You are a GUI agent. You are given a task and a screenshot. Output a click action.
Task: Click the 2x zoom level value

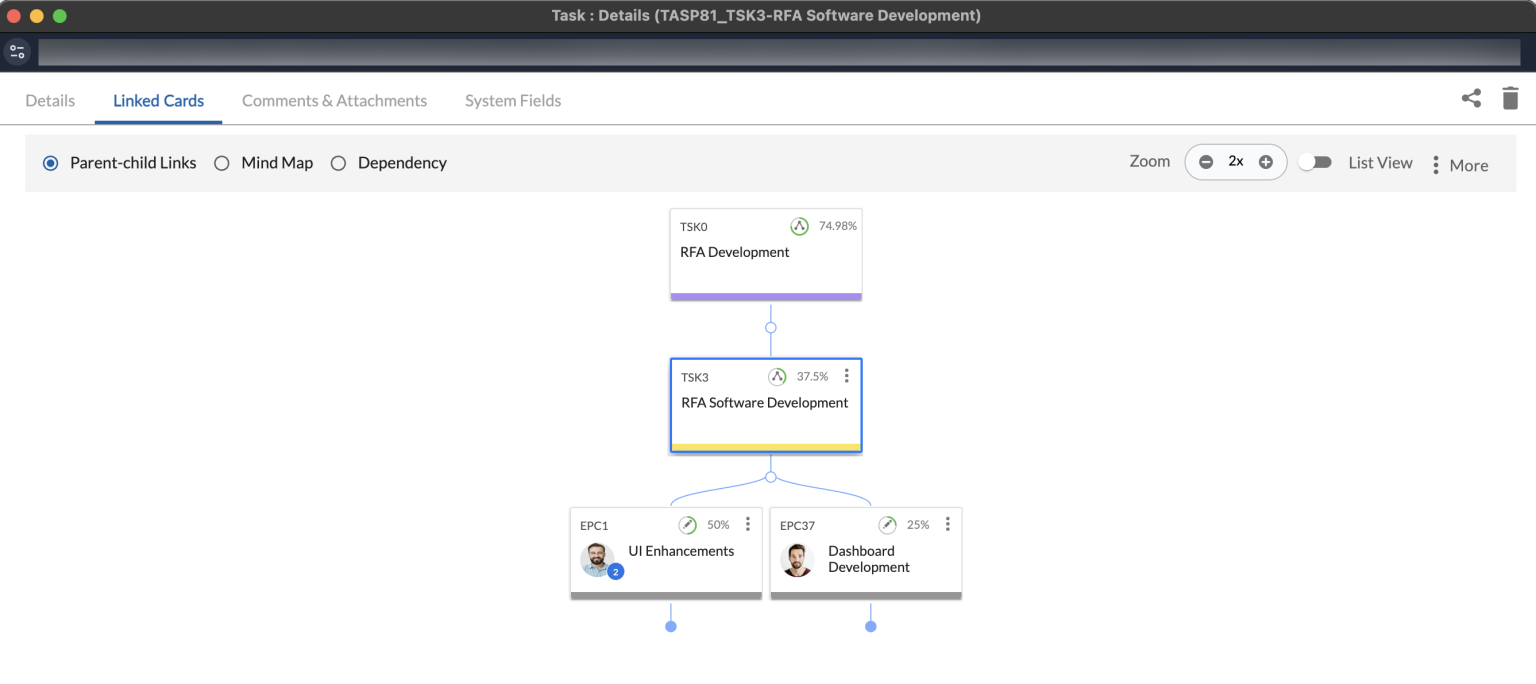pos(1236,162)
